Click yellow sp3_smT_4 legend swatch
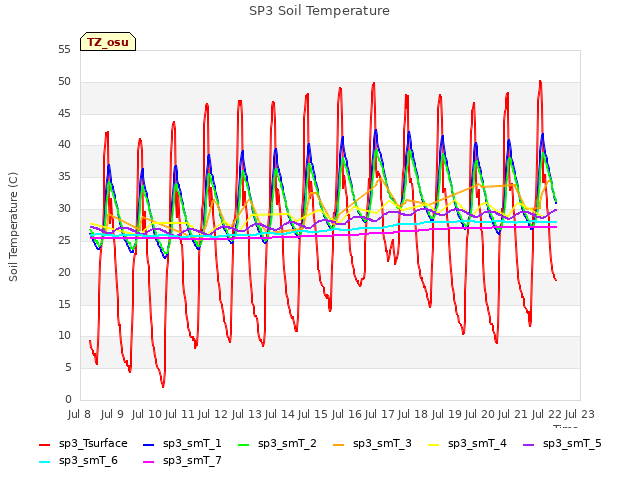Image resolution: width=640 pixels, height=480 pixels. [x=433, y=444]
